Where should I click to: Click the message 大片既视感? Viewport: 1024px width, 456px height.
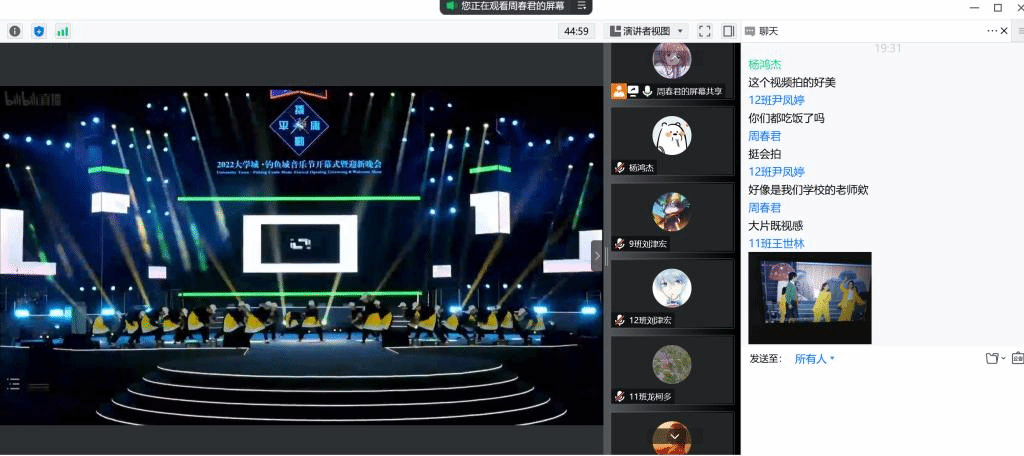tap(776, 226)
